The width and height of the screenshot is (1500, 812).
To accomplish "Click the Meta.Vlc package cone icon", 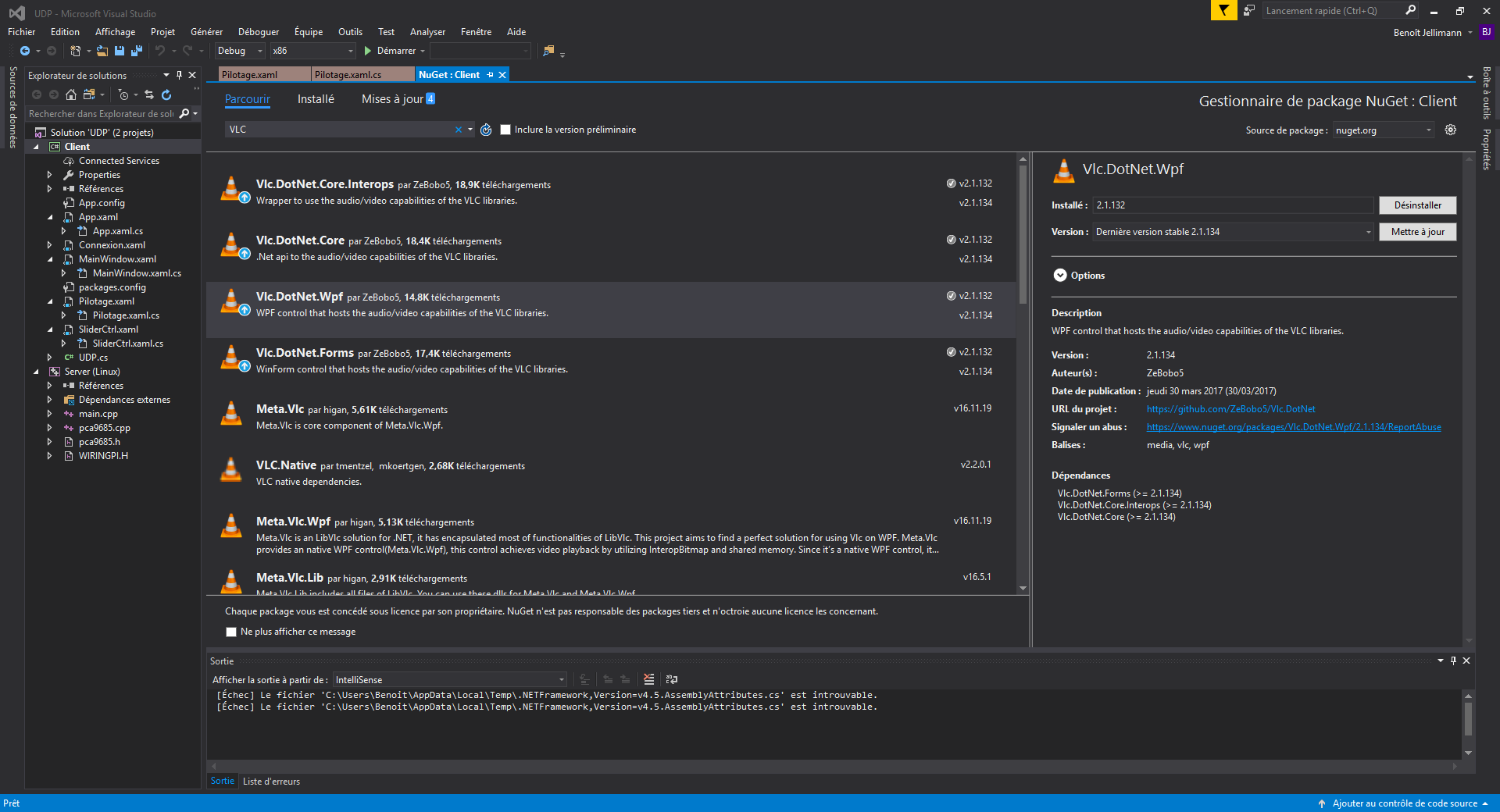I will pos(231,413).
